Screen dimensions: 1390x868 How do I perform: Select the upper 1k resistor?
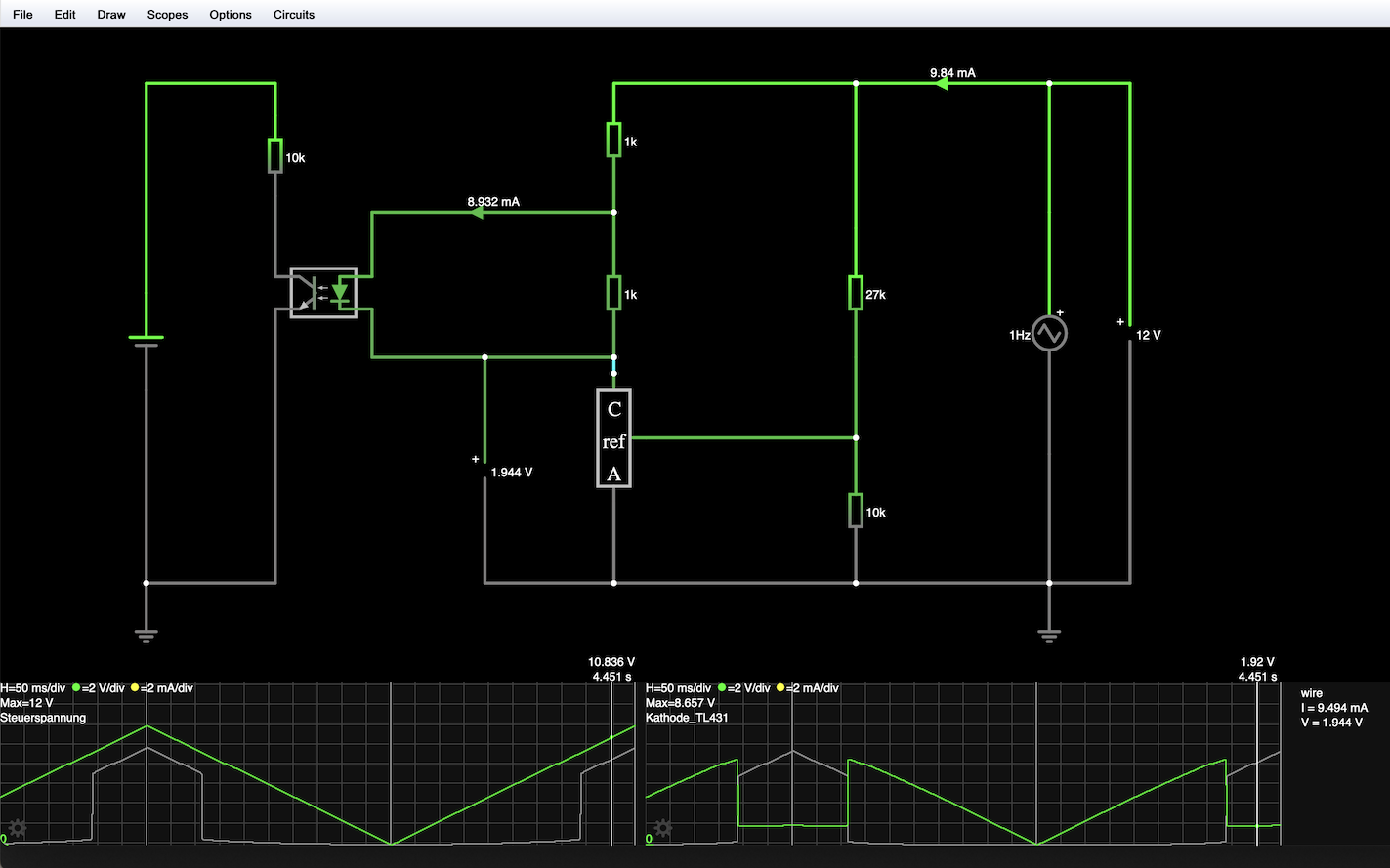pyautogui.click(x=613, y=141)
